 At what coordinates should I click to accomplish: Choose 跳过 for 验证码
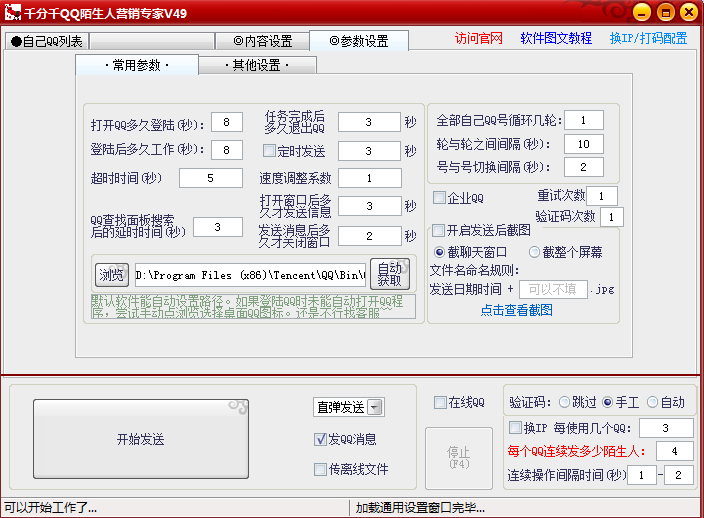pyautogui.click(x=564, y=402)
